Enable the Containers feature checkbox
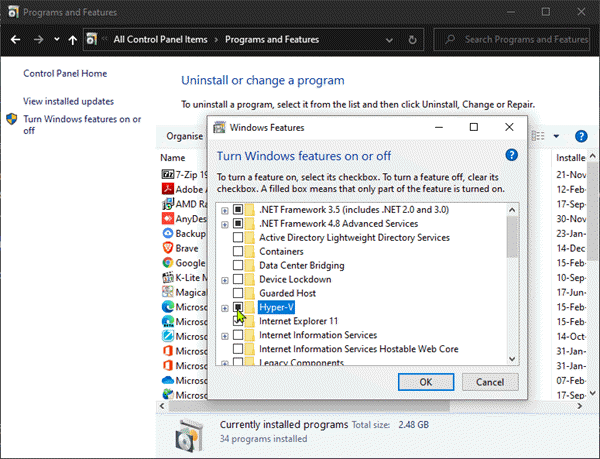600x459 pixels. tap(238, 252)
